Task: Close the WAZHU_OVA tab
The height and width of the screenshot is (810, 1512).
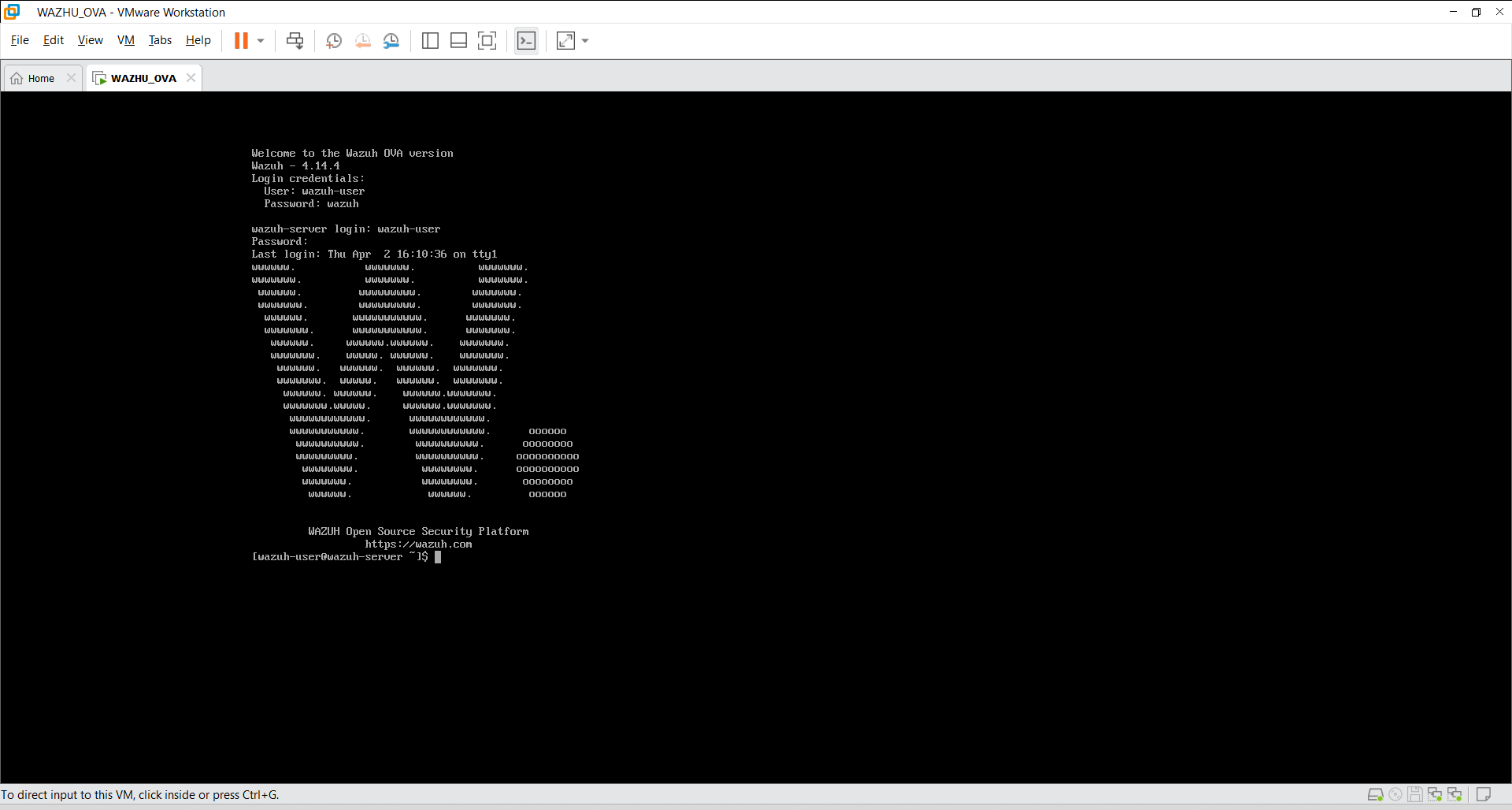Action: pyautogui.click(x=191, y=78)
